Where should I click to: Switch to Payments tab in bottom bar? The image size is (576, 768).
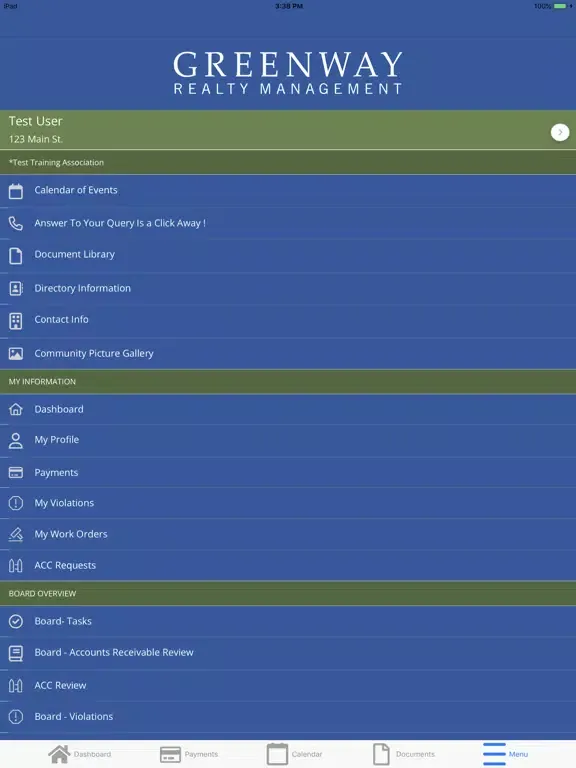(189, 754)
